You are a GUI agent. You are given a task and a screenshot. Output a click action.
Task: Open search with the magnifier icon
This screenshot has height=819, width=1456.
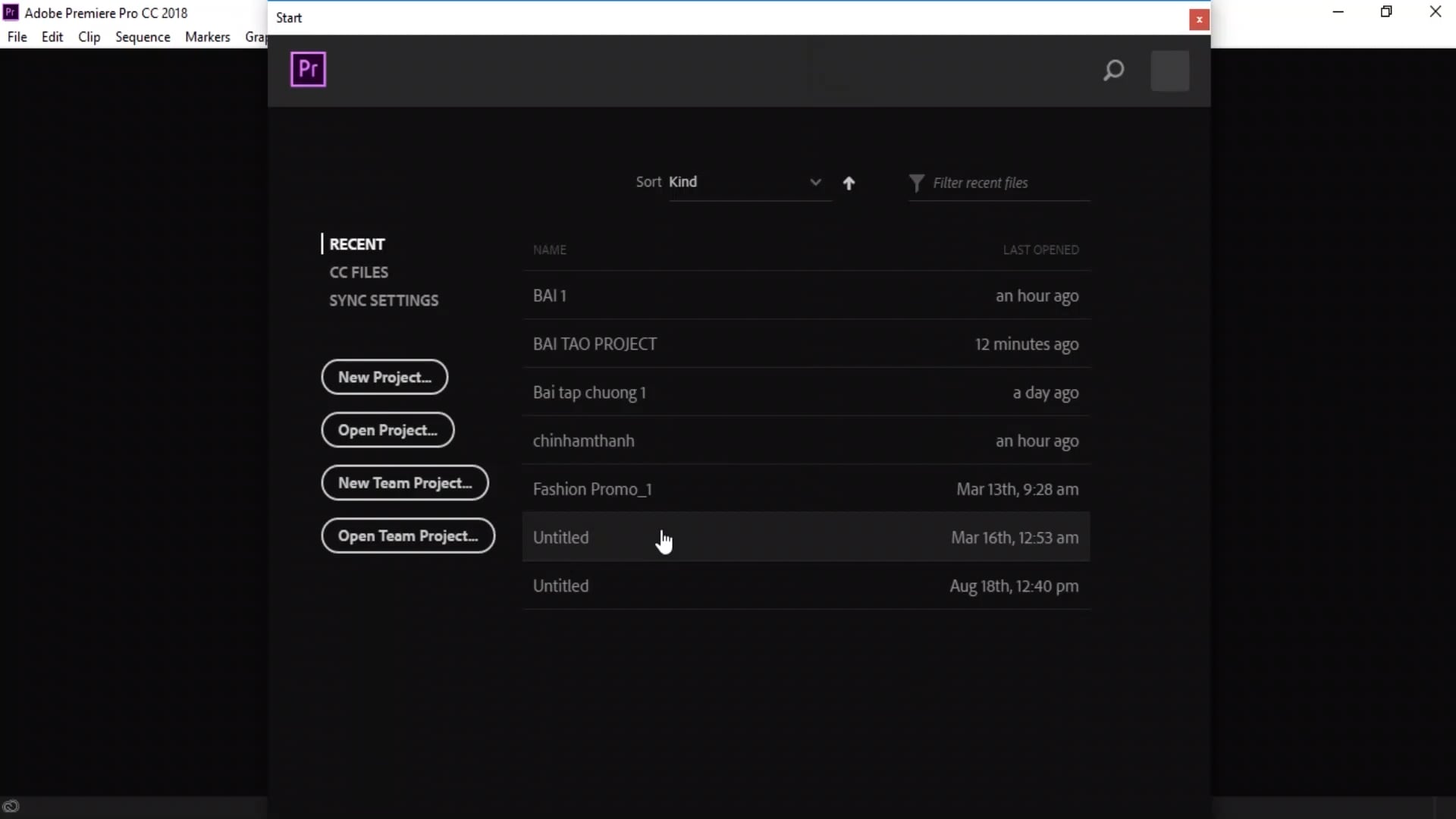(x=1113, y=71)
